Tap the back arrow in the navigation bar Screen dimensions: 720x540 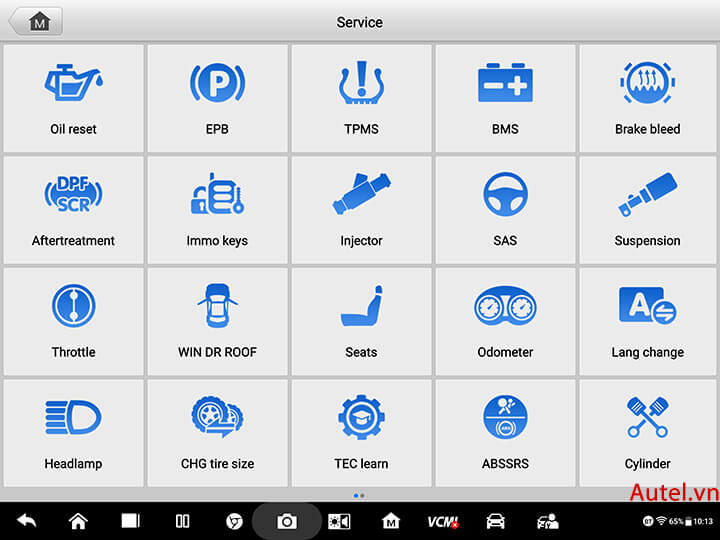click(27, 521)
